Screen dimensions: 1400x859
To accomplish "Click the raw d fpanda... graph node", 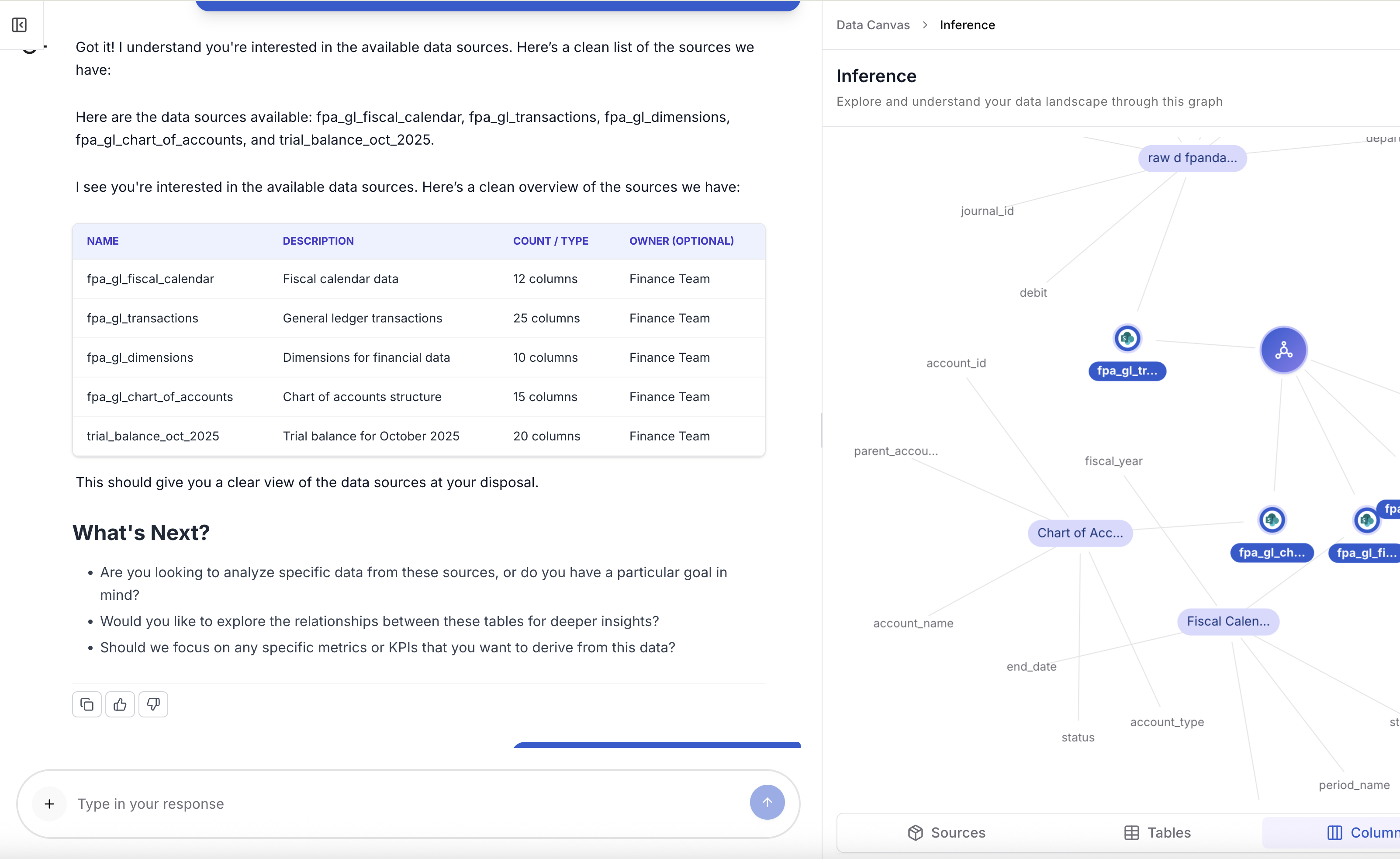I will [1192, 158].
